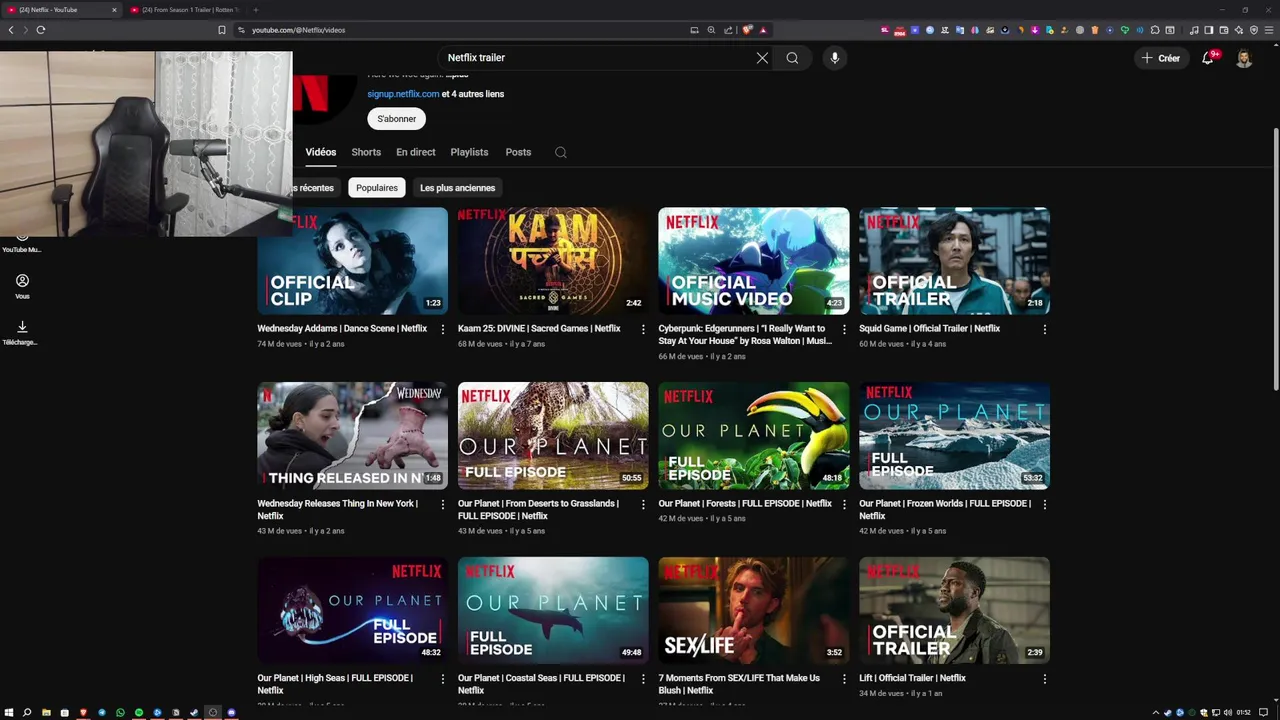Open Spotify from the taskbar
The image size is (1280, 720).
click(x=139, y=712)
